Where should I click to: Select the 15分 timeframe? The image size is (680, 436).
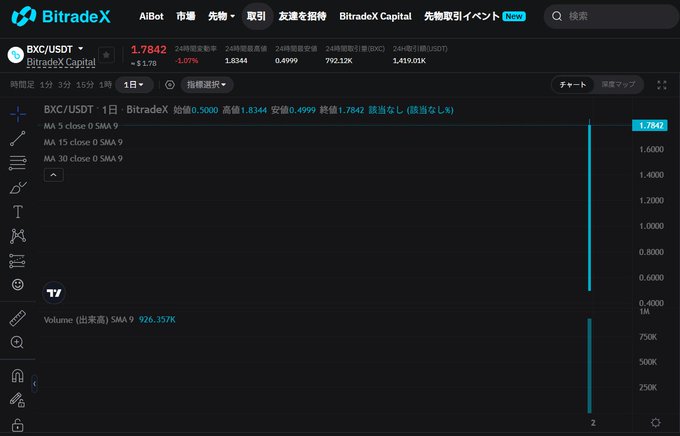(x=85, y=85)
